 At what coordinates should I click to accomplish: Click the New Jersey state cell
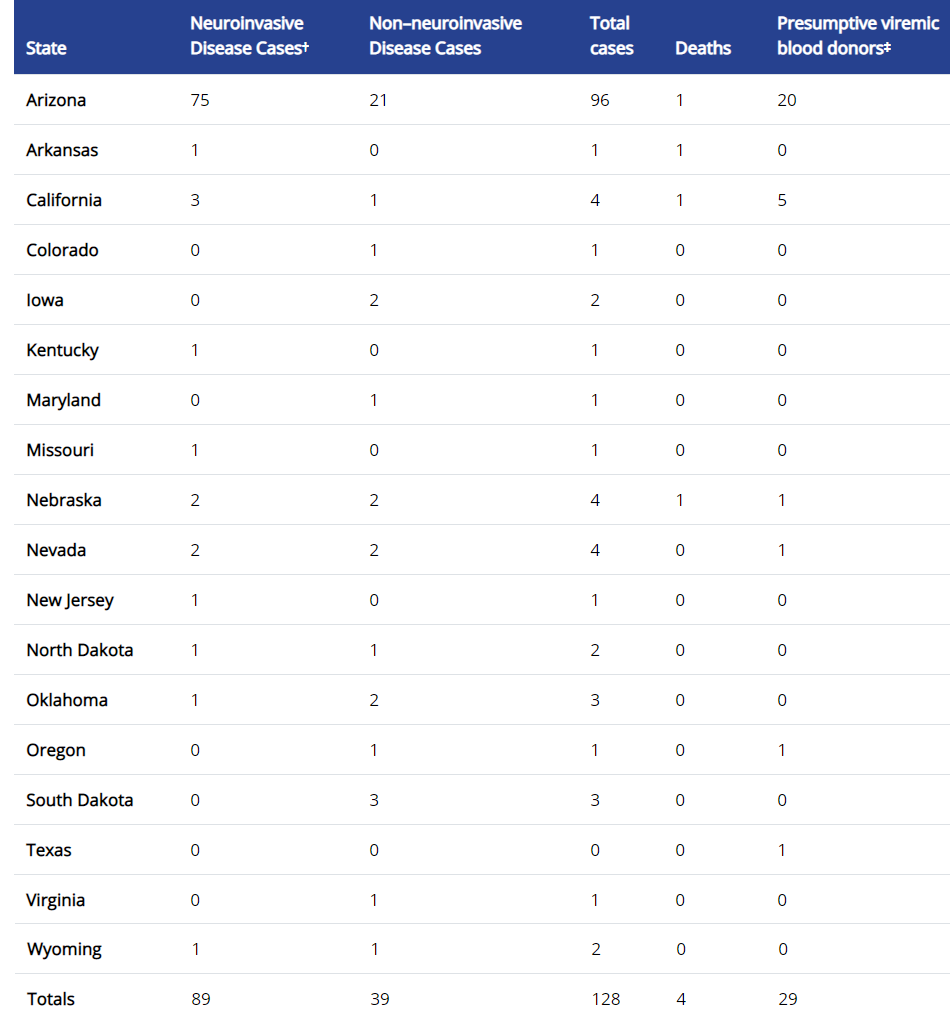tap(70, 600)
